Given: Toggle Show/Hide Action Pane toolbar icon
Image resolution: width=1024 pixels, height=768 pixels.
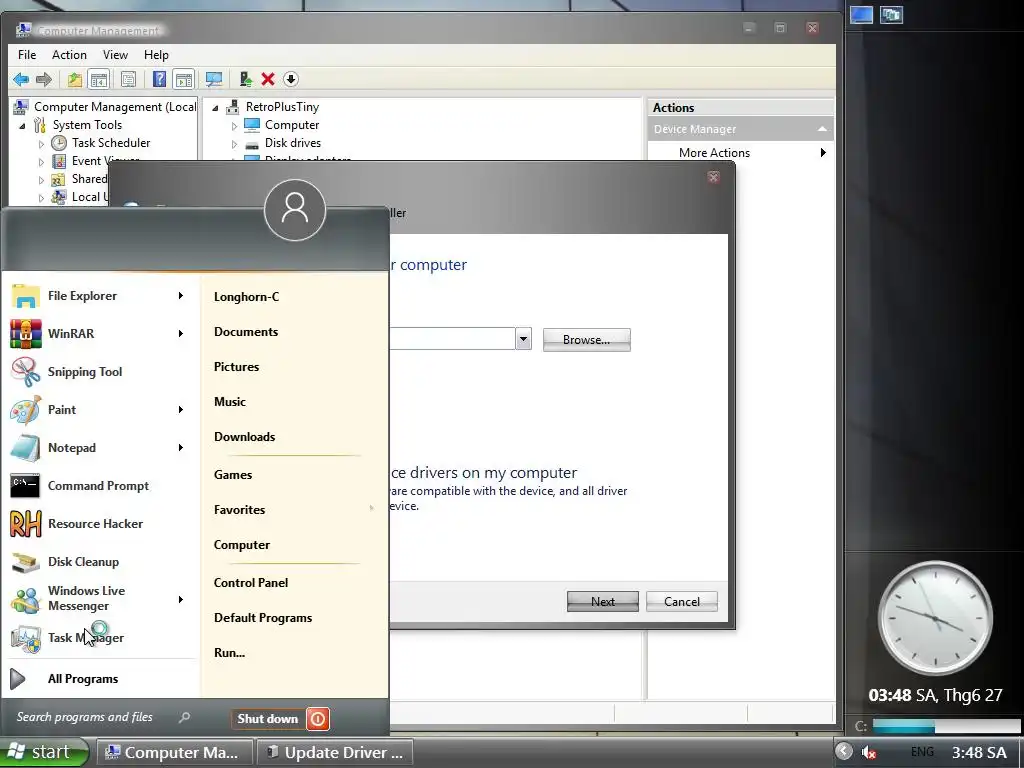Looking at the screenshot, I should pyautogui.click(x=184, y=80).
